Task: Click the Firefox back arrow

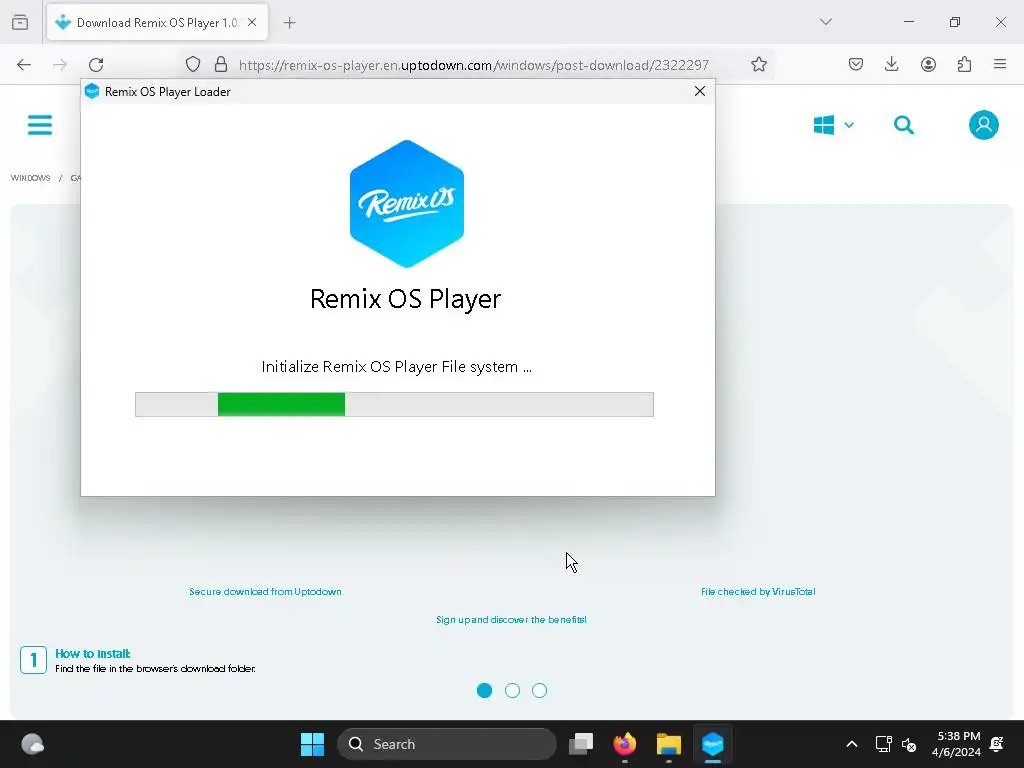Action: pyautogui.click(x=24, y=65)
